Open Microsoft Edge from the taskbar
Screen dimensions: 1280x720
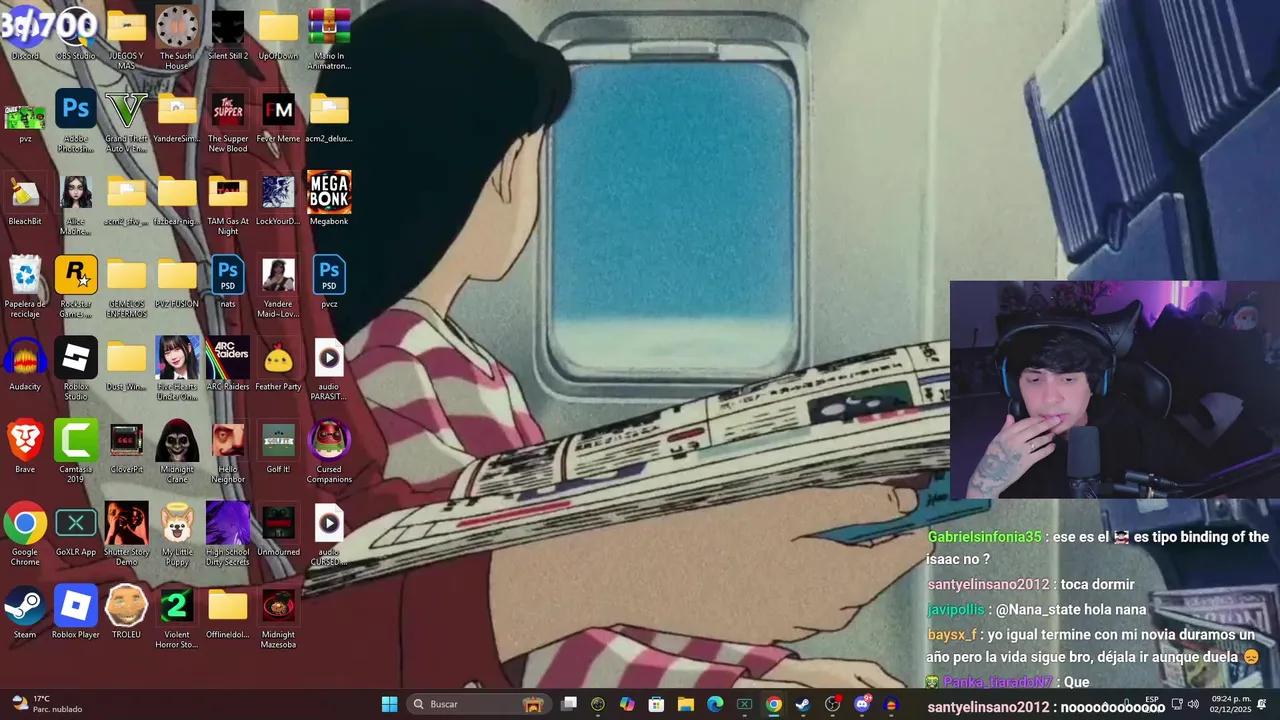pos(715,704)
